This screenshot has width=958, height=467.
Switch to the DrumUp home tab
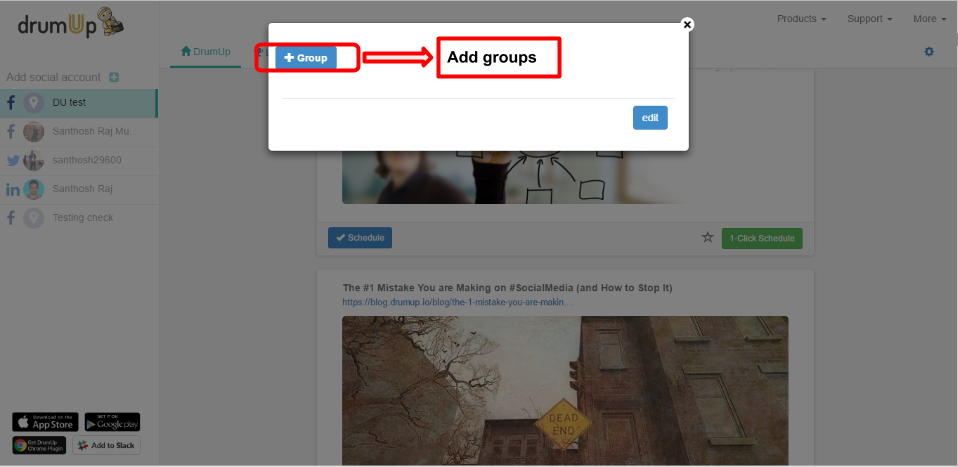point(206,52)
